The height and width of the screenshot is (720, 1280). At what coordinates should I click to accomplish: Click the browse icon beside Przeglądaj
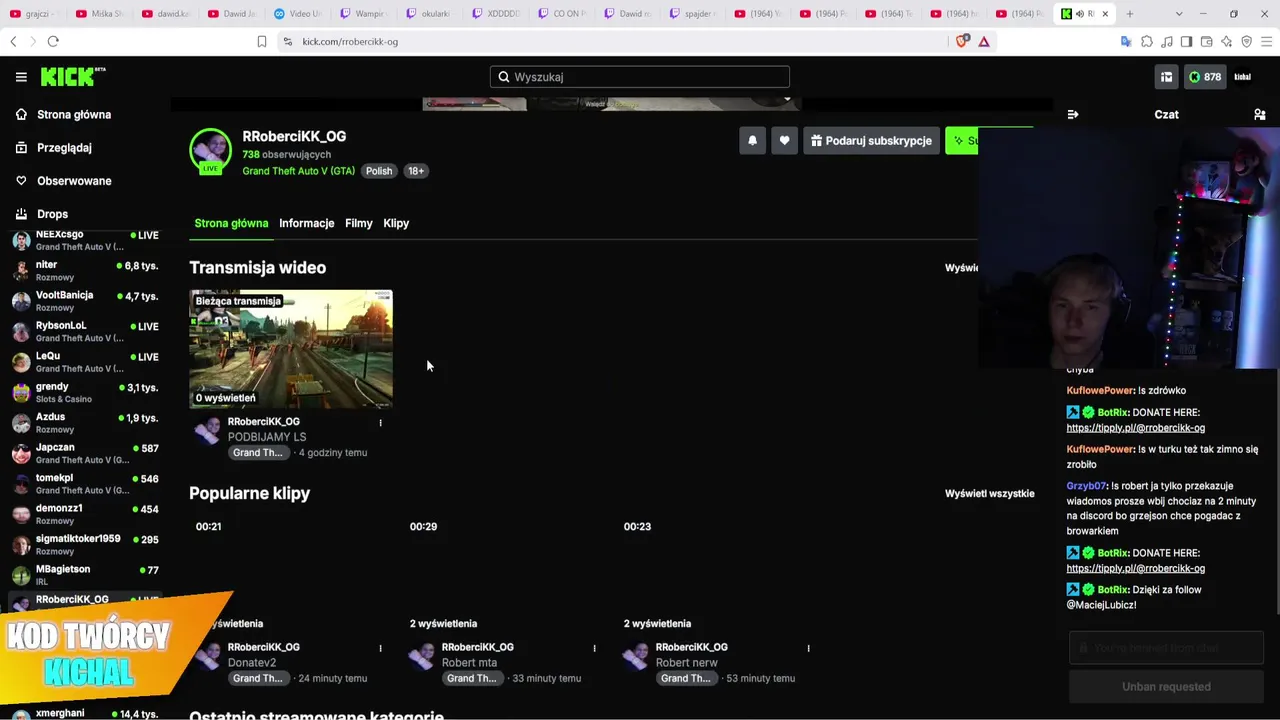click(x=21, y=148)
